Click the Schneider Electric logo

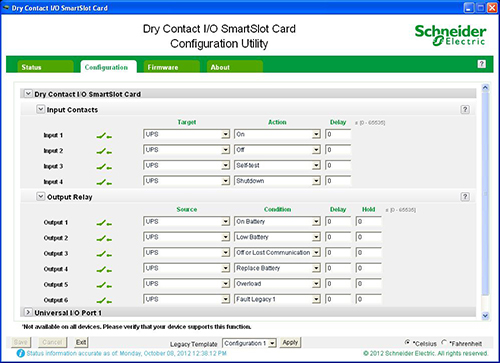[x=450, y=35]
